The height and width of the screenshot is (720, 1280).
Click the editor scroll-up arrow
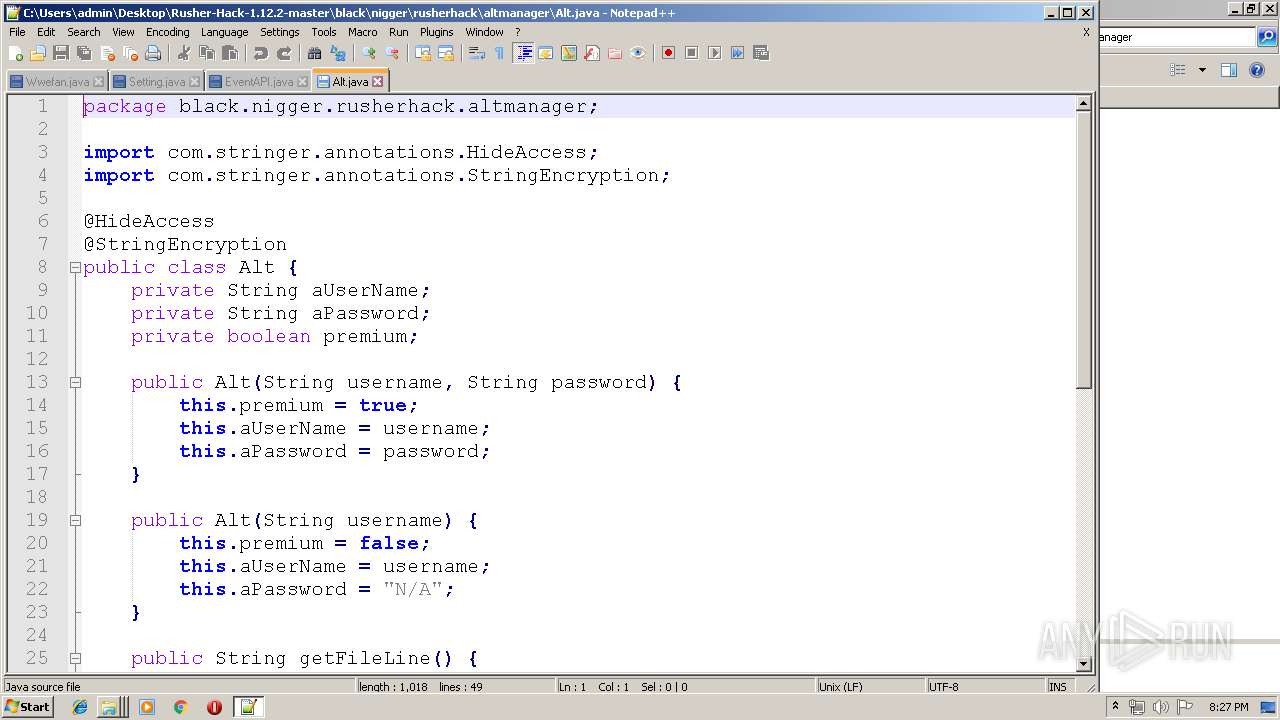click(1083, 104)
